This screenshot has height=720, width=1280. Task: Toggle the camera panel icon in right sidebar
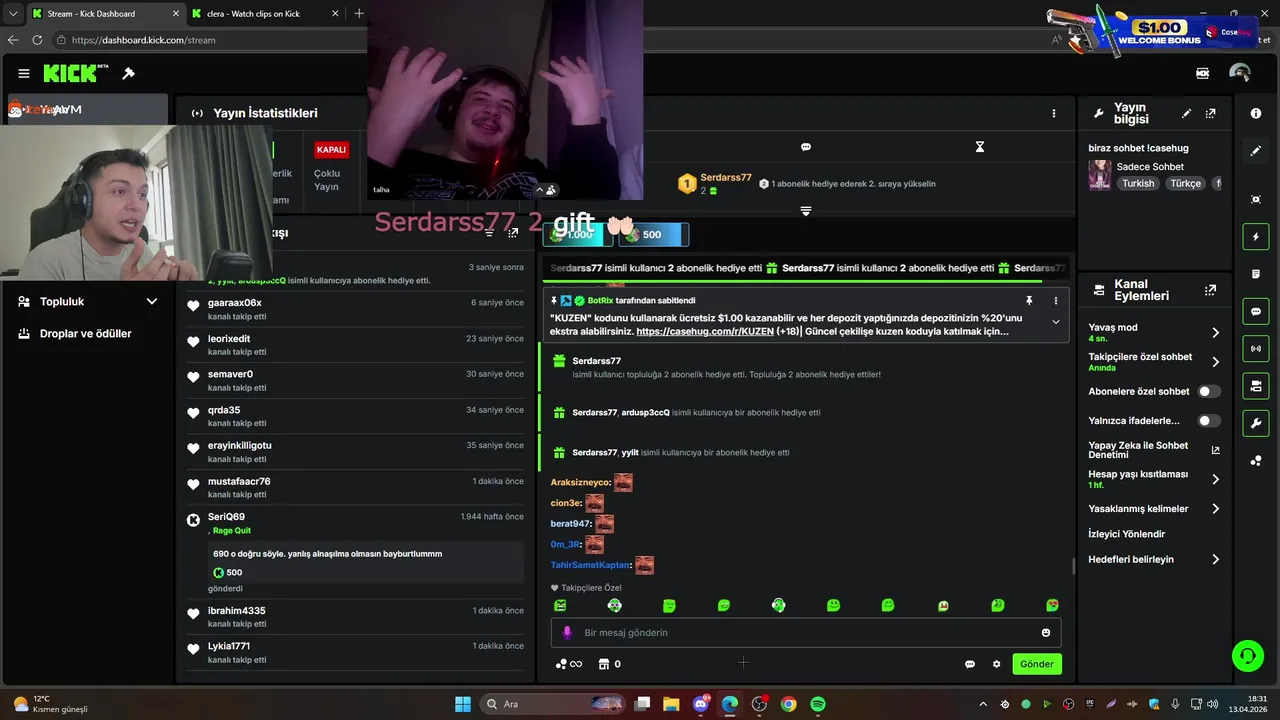(1256, 386)
